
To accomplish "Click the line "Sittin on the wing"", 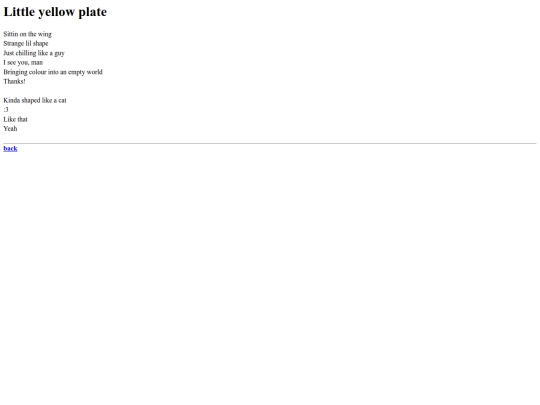I will point(28,34).
